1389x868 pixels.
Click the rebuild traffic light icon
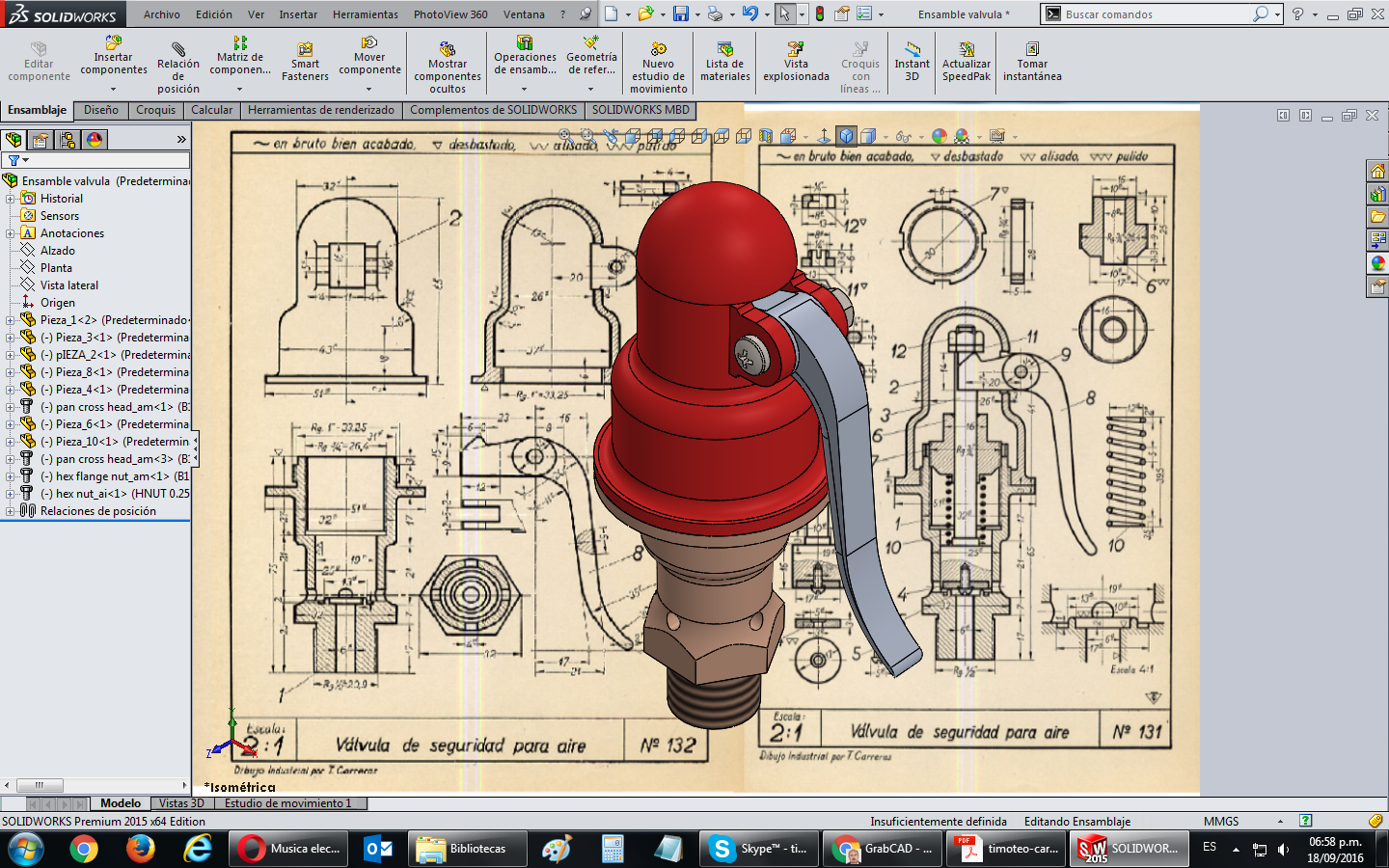(820, 14)
